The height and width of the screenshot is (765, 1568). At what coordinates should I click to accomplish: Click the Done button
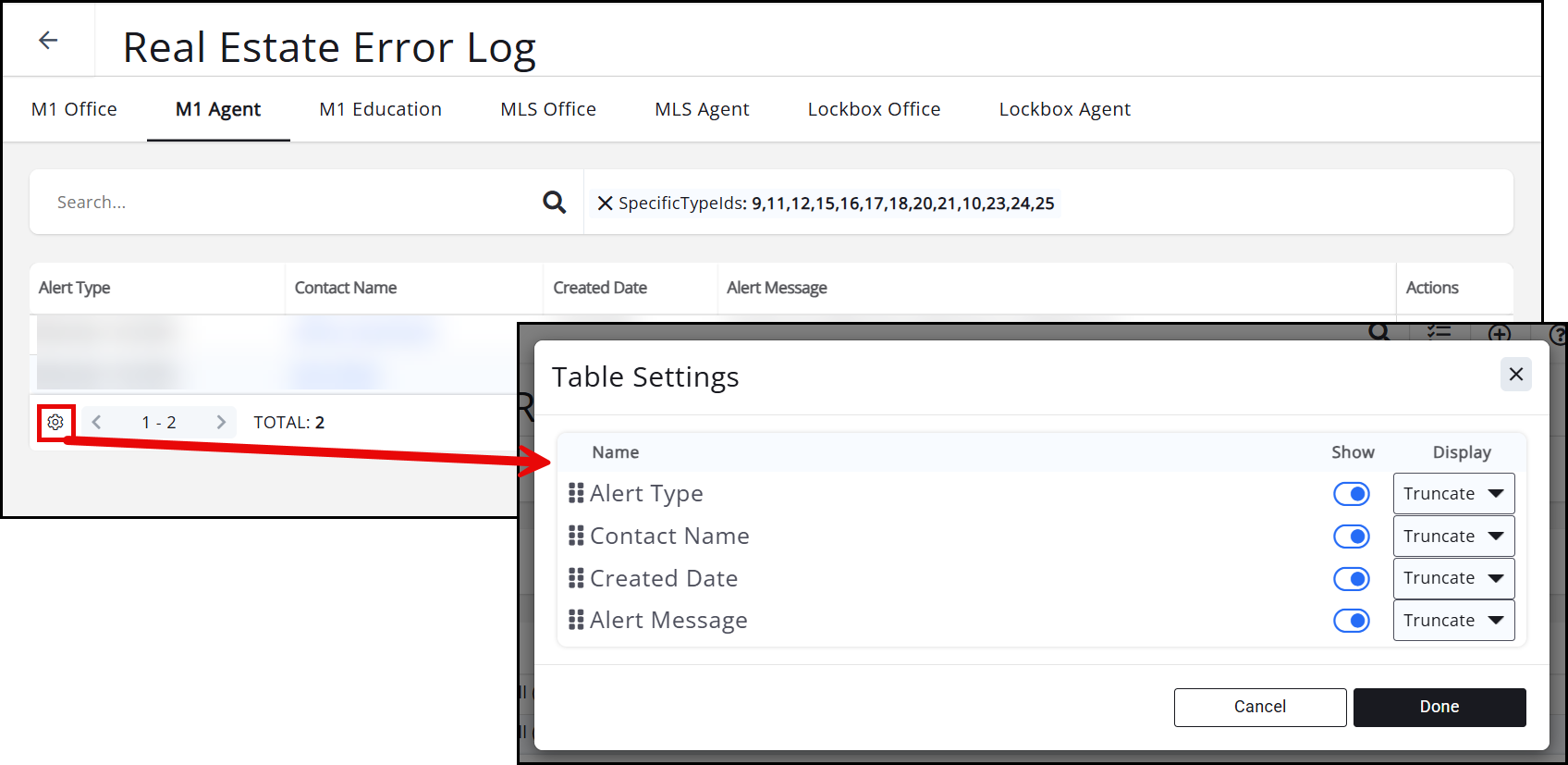pos(1439,707)
